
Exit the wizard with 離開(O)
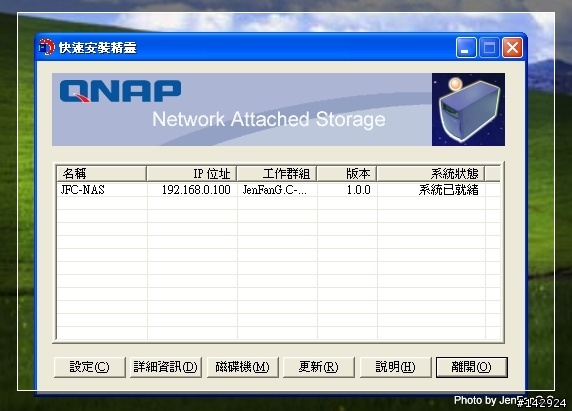point(472,367)
